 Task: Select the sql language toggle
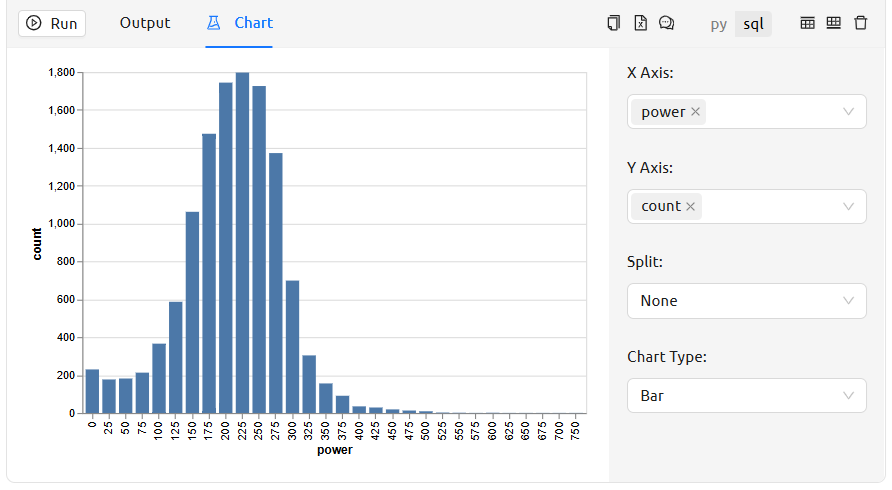(x=753, y=24)
